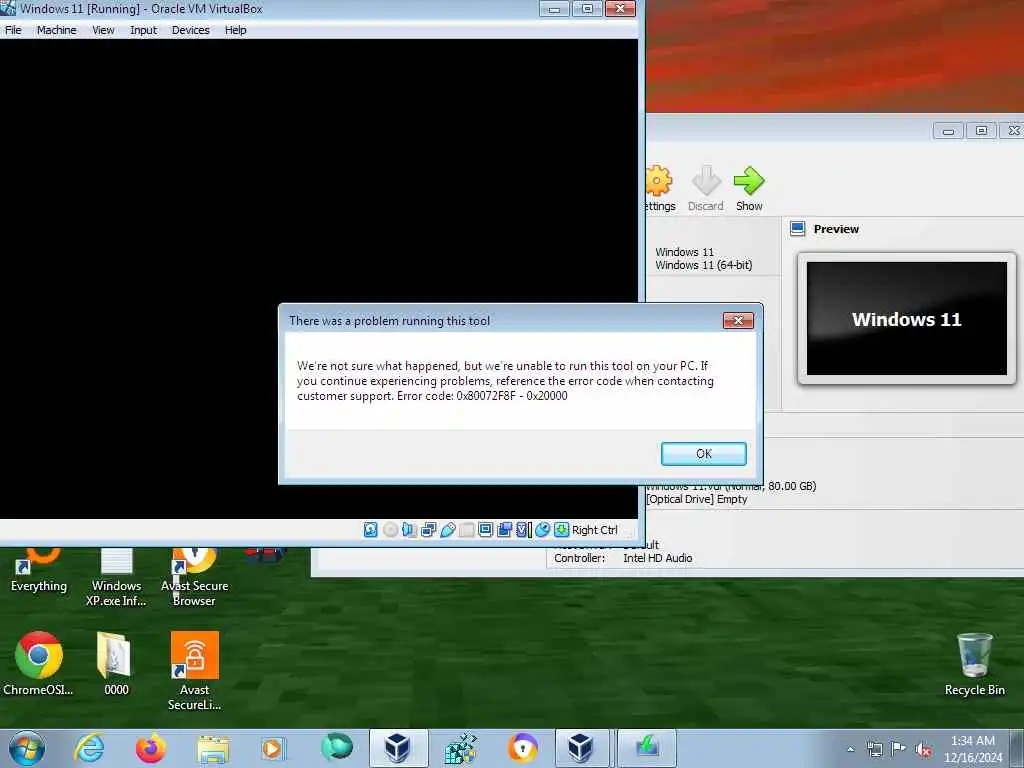This screenshot has height=768, width=1024.
Task: Open the Action Center flag tray icon
Action: (898, 749)
